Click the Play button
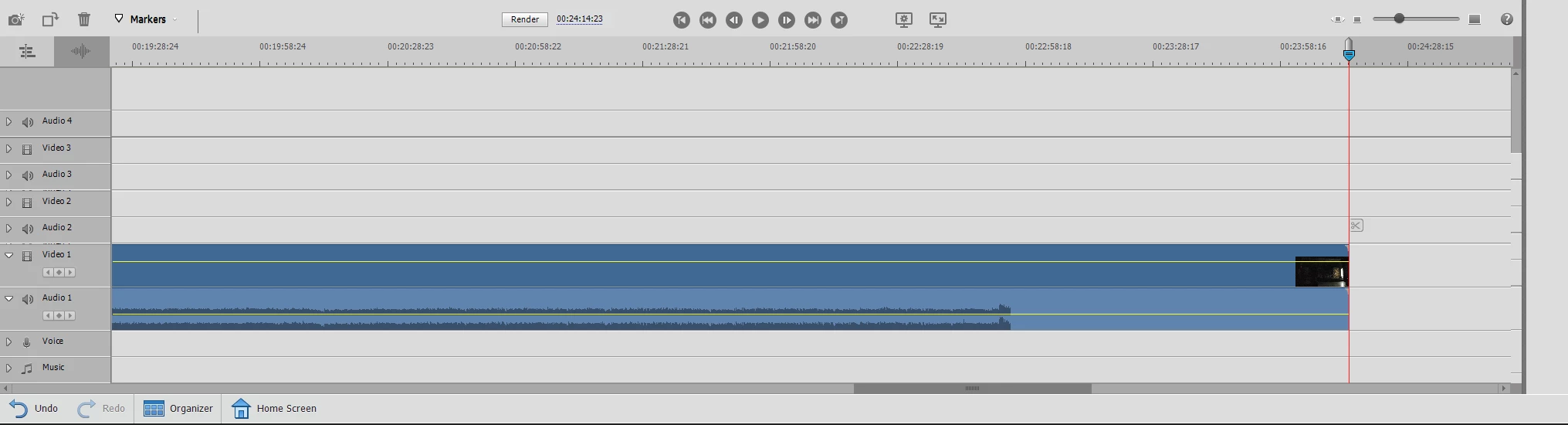 click(x=760, y=20)
